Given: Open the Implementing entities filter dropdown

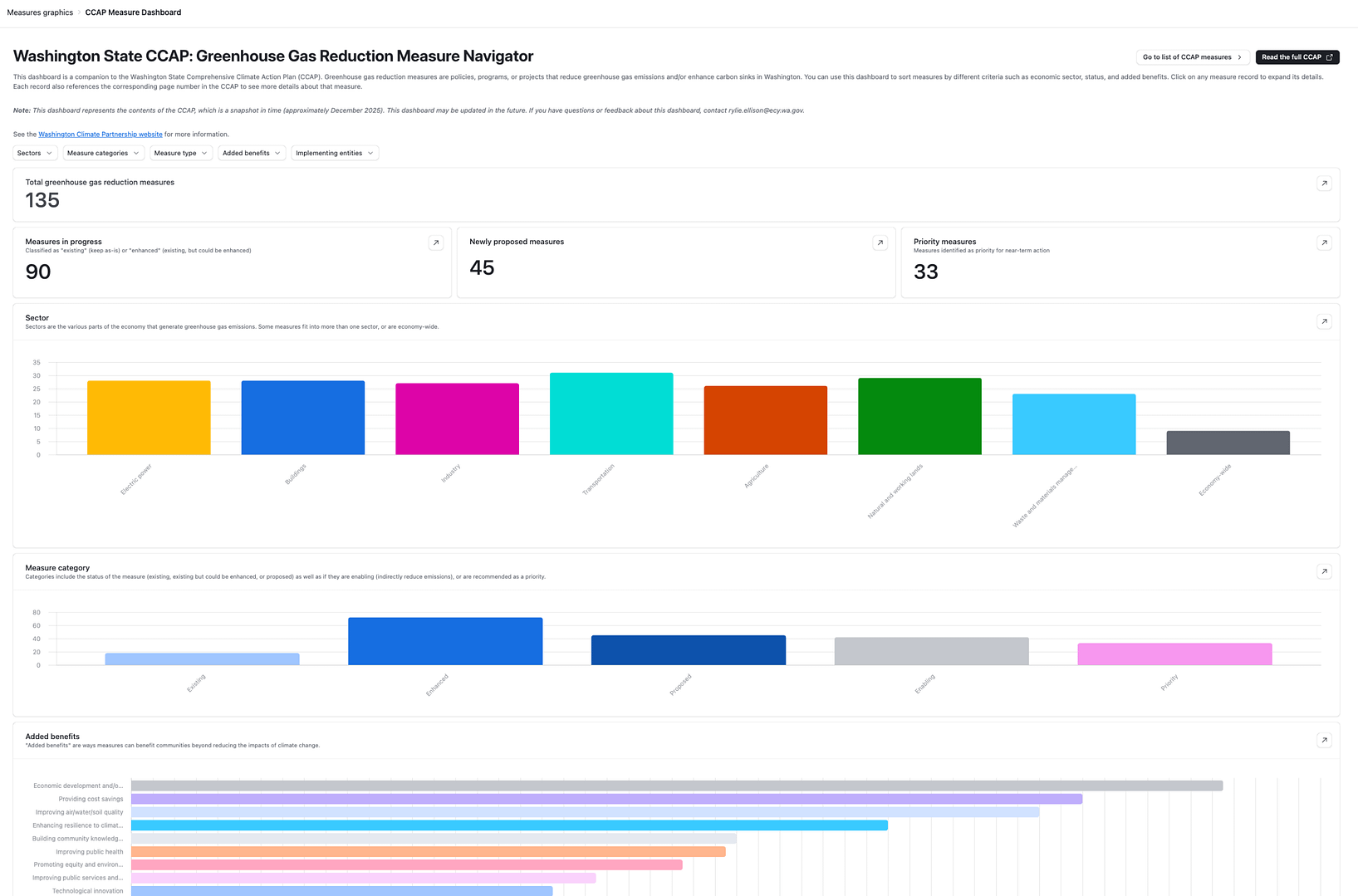Looking at the screenshot, I should point(335,153).
